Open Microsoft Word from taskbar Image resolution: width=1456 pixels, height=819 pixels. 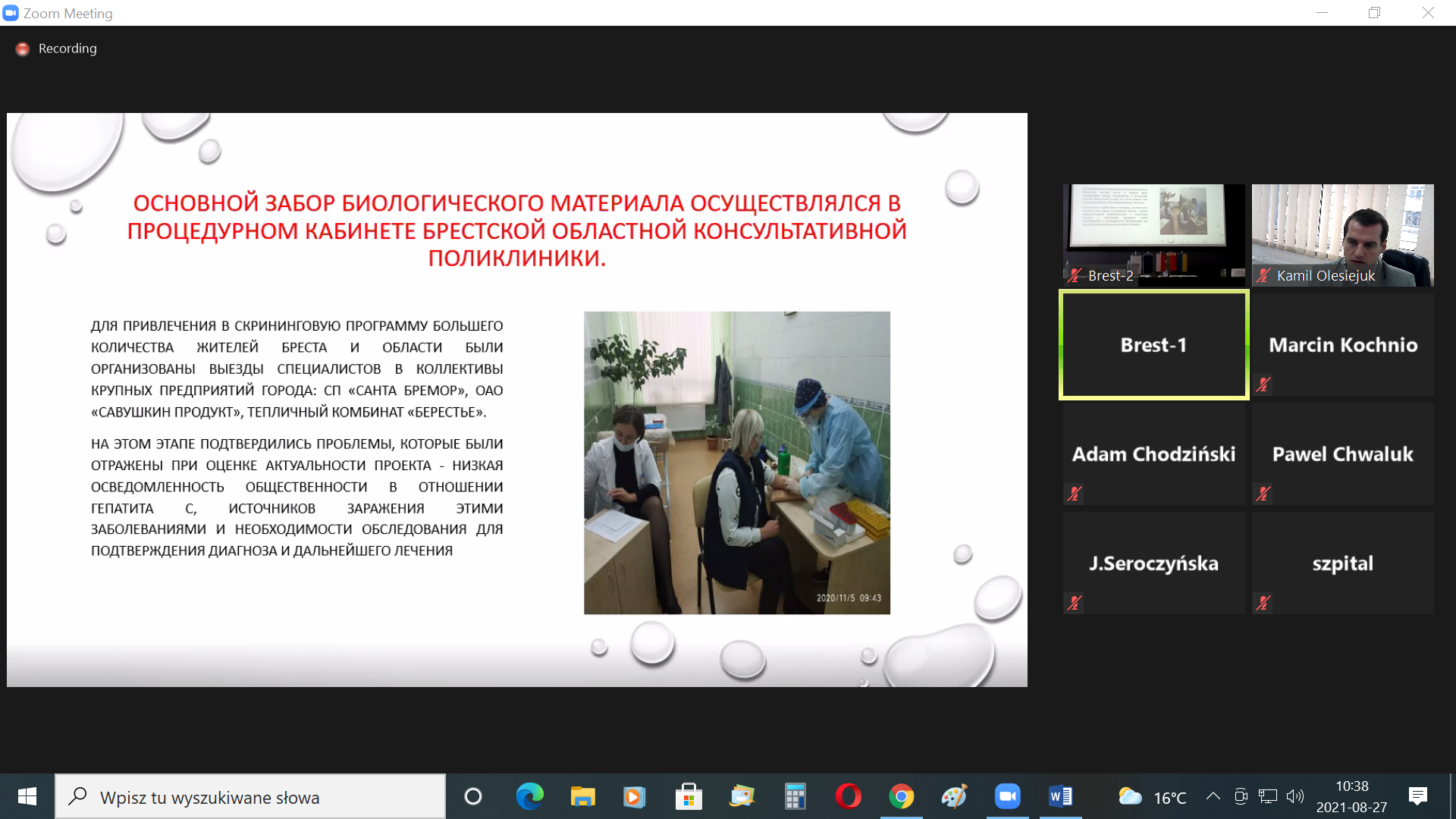(1060, 796)
